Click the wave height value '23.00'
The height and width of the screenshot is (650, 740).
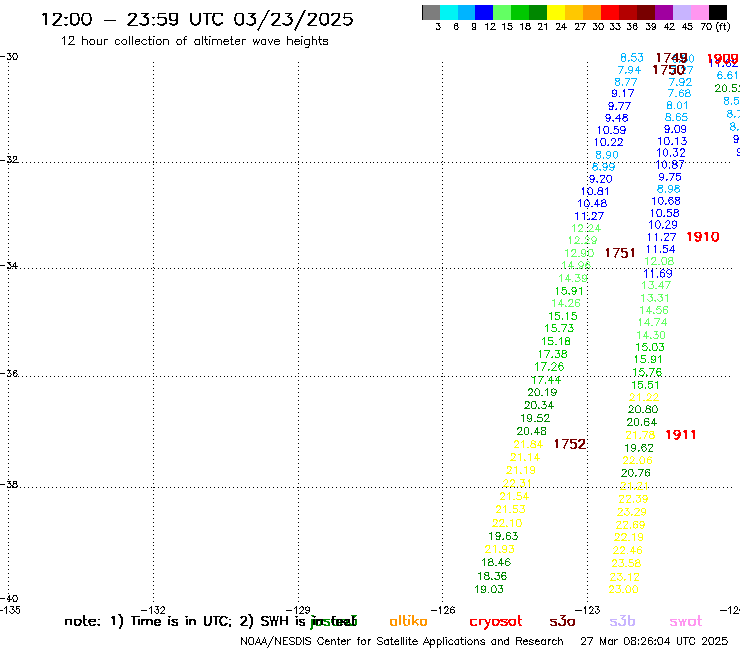point(623,589)
